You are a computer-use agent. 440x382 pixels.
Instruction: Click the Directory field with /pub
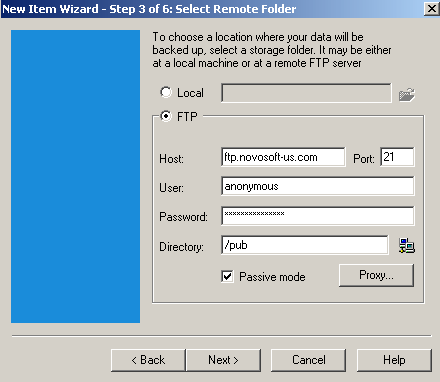pos(305,245)
